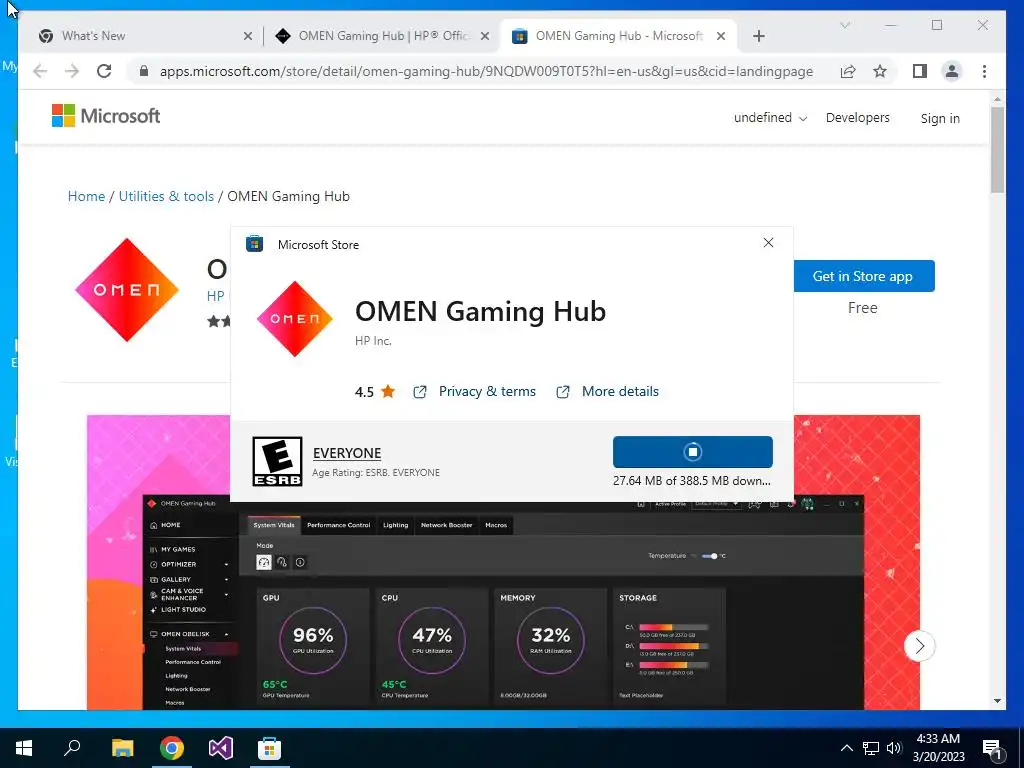Select the OMEN Gaming Hub Microsoft tab
The image size is (1024, 768).
pyautogui.click(x=618, y=36)
